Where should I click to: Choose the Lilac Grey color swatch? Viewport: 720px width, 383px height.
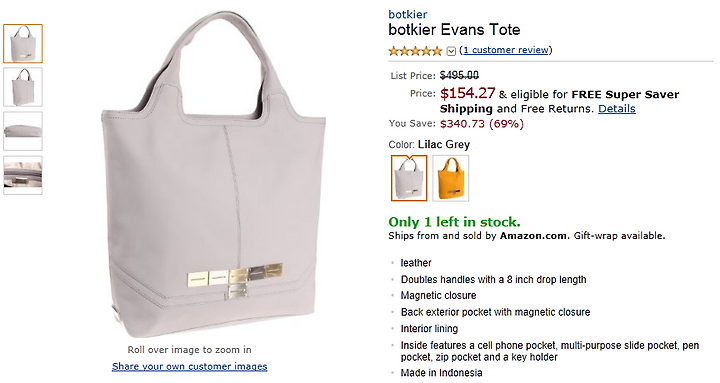tap(409, 178)
